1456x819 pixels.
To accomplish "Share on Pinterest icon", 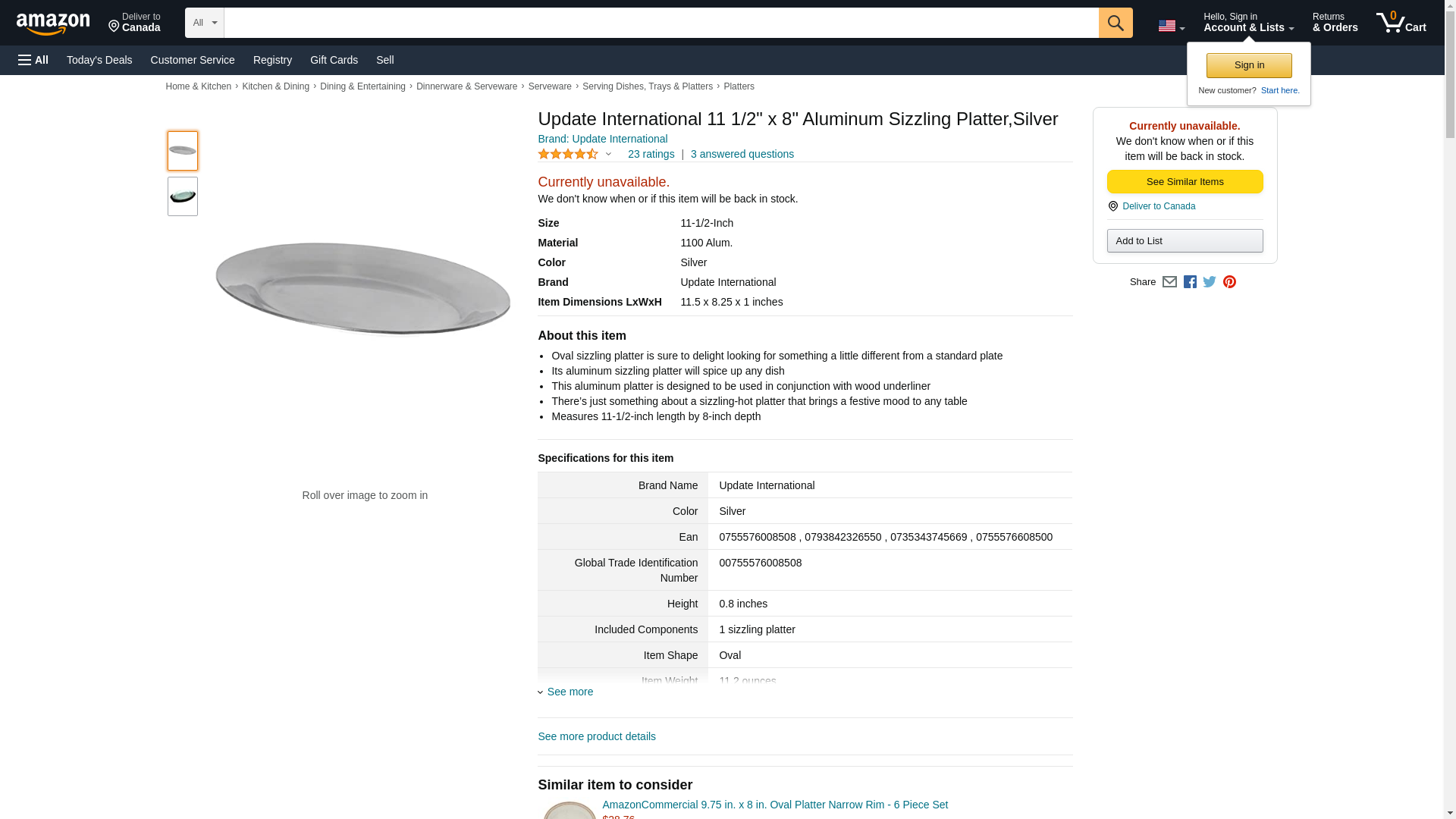I will click(1229, 282).
